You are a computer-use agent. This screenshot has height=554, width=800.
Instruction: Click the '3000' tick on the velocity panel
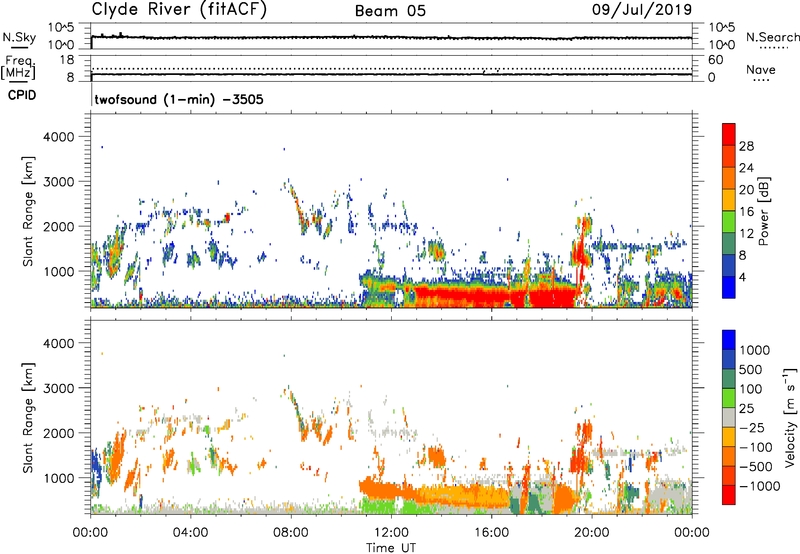click(x=59, y=388)
